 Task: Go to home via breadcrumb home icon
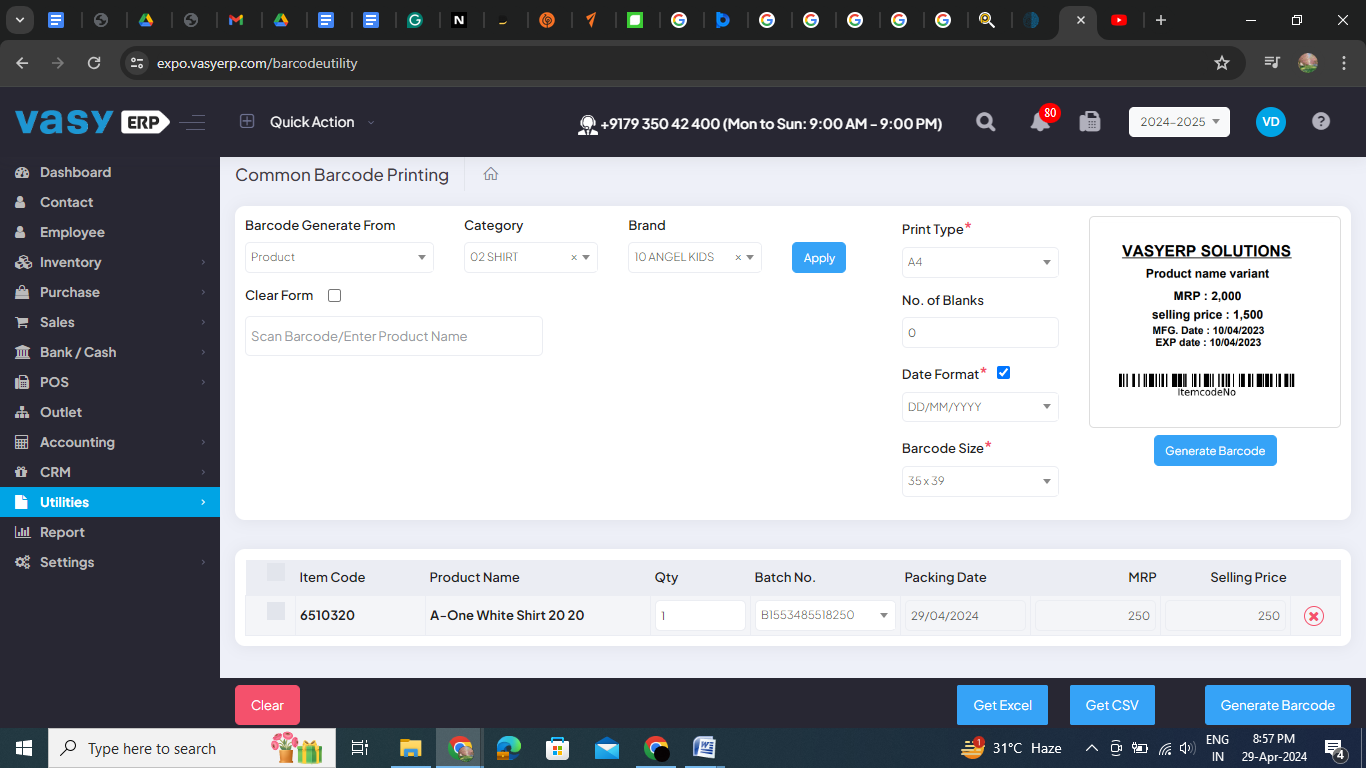[491, 174]
